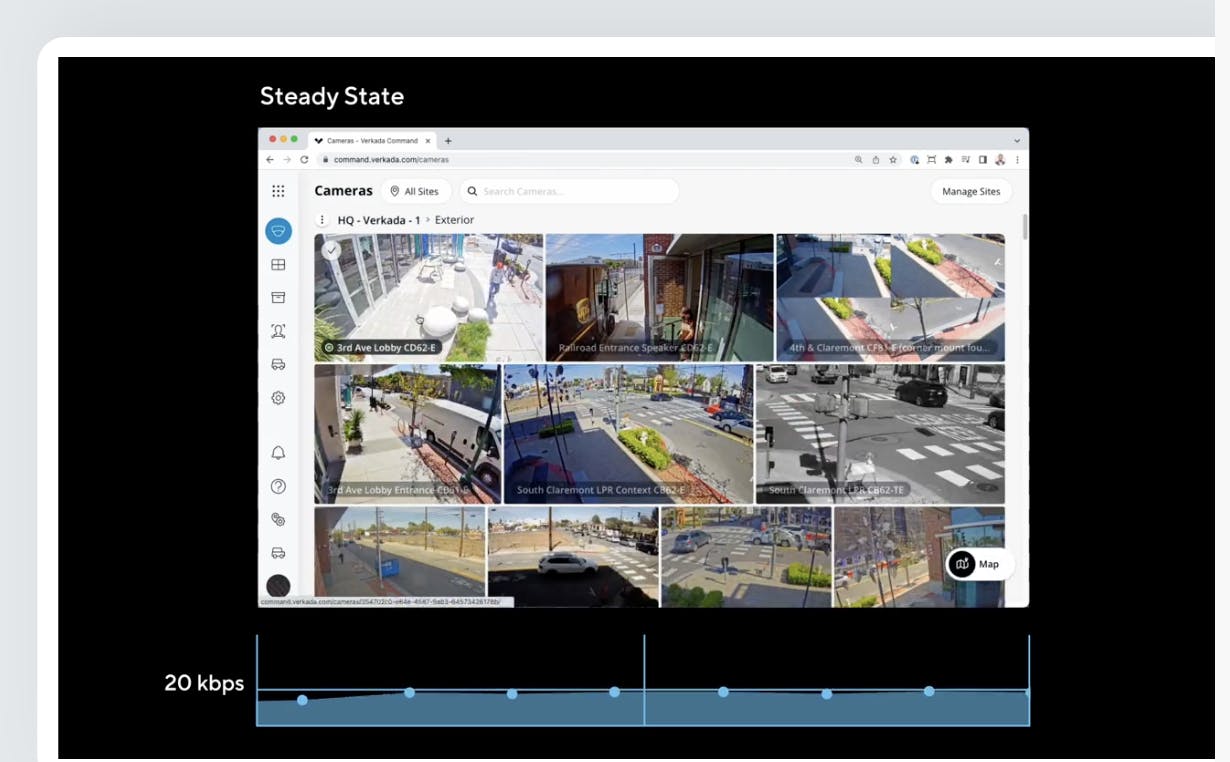Open the Railroad Entrance Speaker camera feed

point(659,297)
